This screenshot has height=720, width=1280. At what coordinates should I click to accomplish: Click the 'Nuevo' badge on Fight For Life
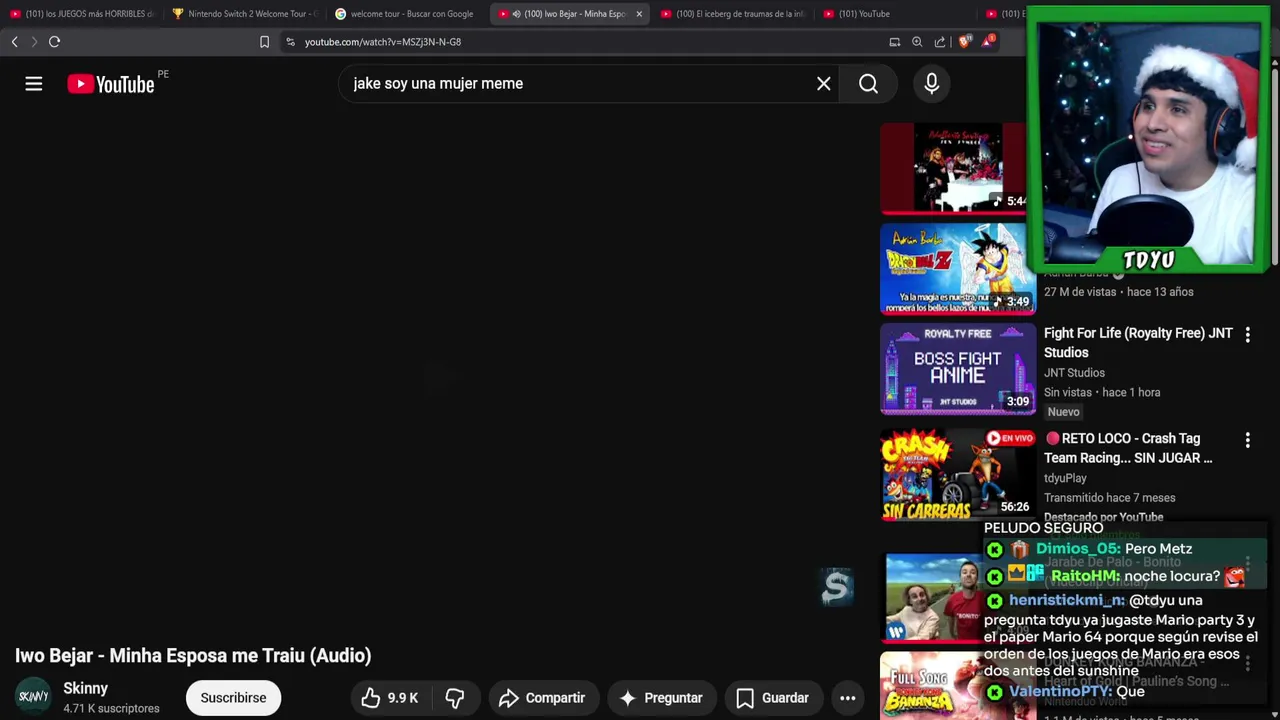coord(1063,412)
